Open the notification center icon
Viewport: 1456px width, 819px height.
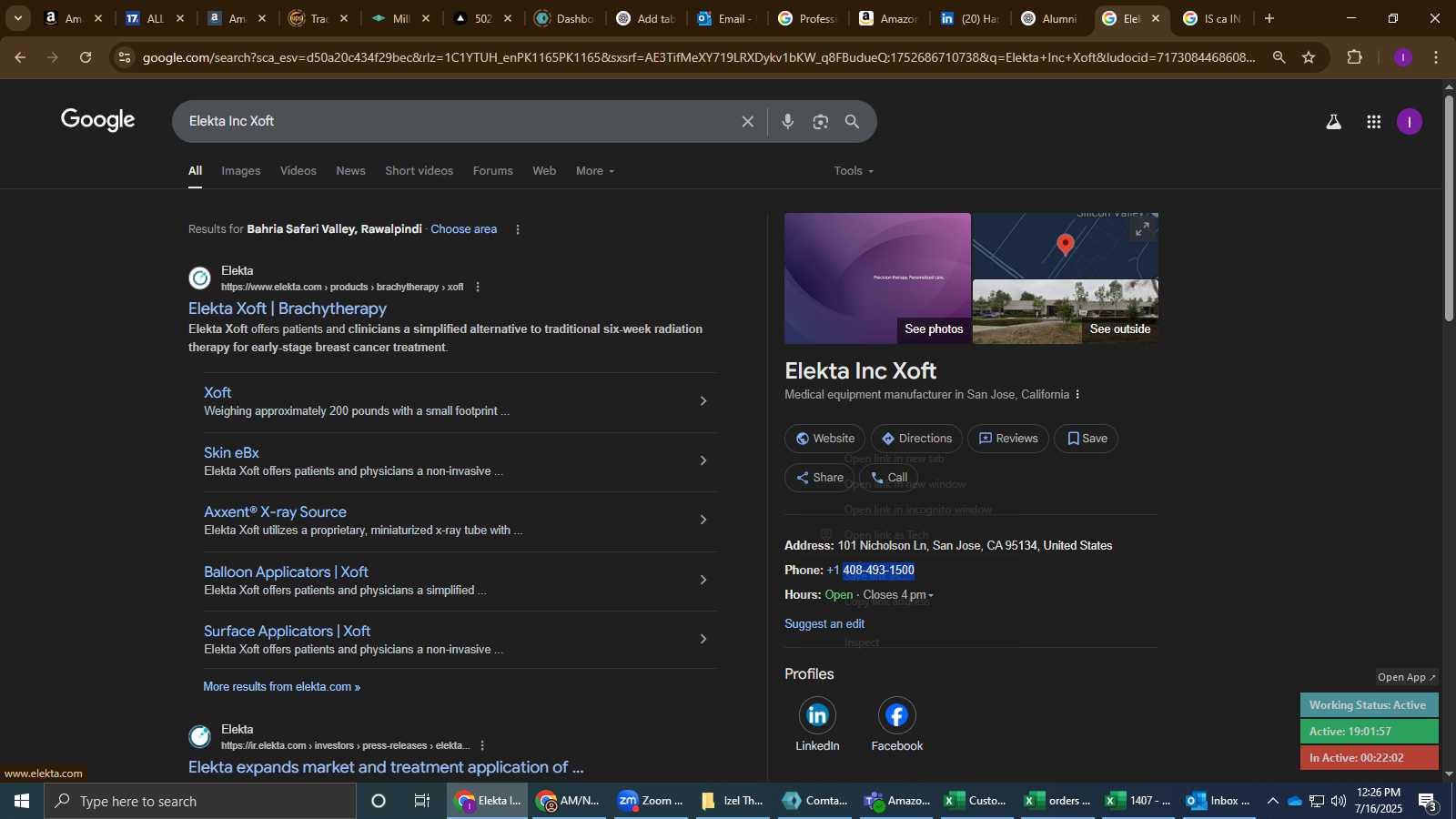click(x=1428, y=801)
